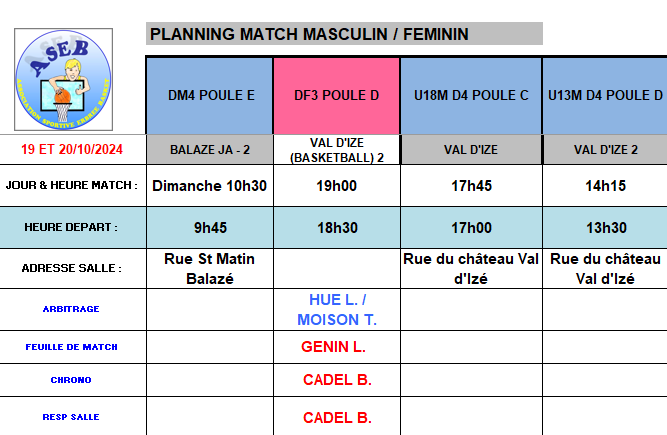Click the VAL D'IZE (BASKETBALL) 2 cell

(336, 150)
